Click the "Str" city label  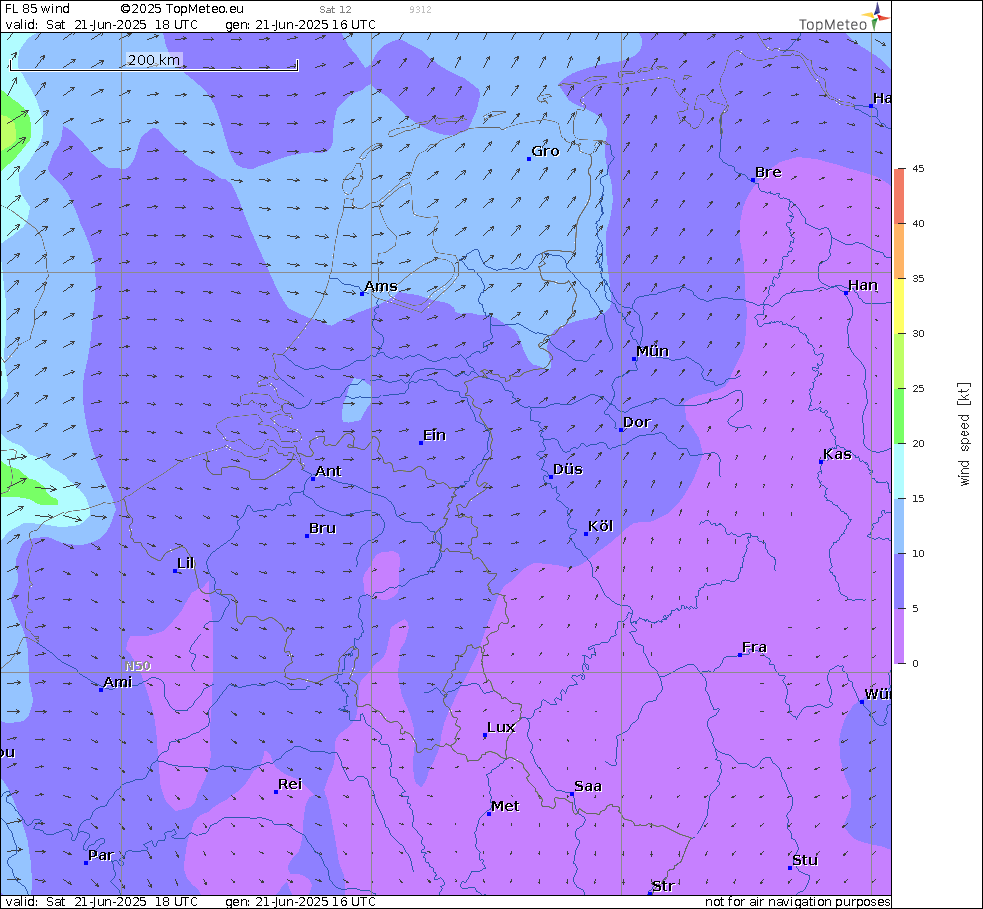pyautogui.click(x=663, y=886)
